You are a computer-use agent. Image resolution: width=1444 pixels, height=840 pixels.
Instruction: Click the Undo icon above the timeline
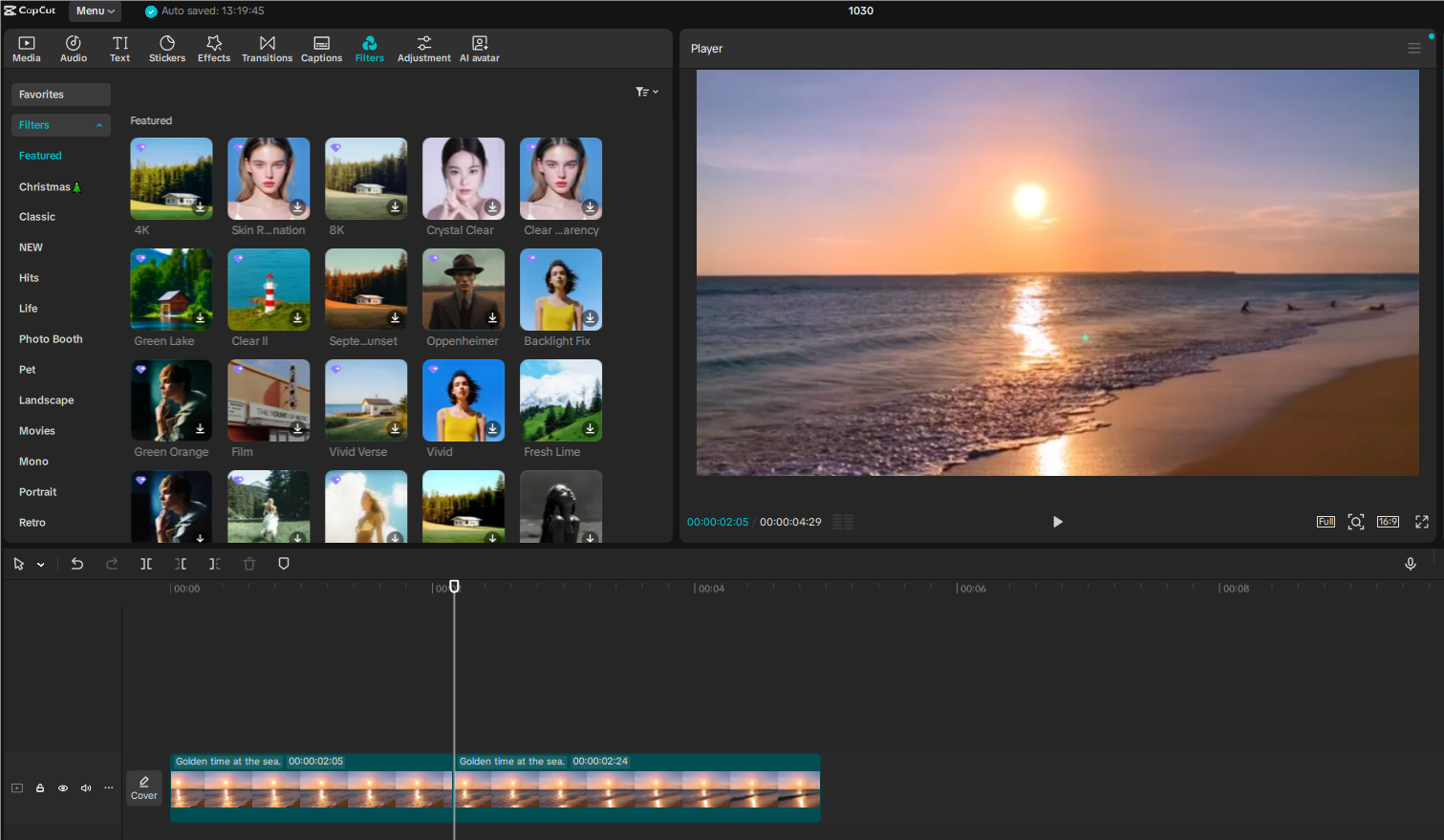[x=77, y=564]
